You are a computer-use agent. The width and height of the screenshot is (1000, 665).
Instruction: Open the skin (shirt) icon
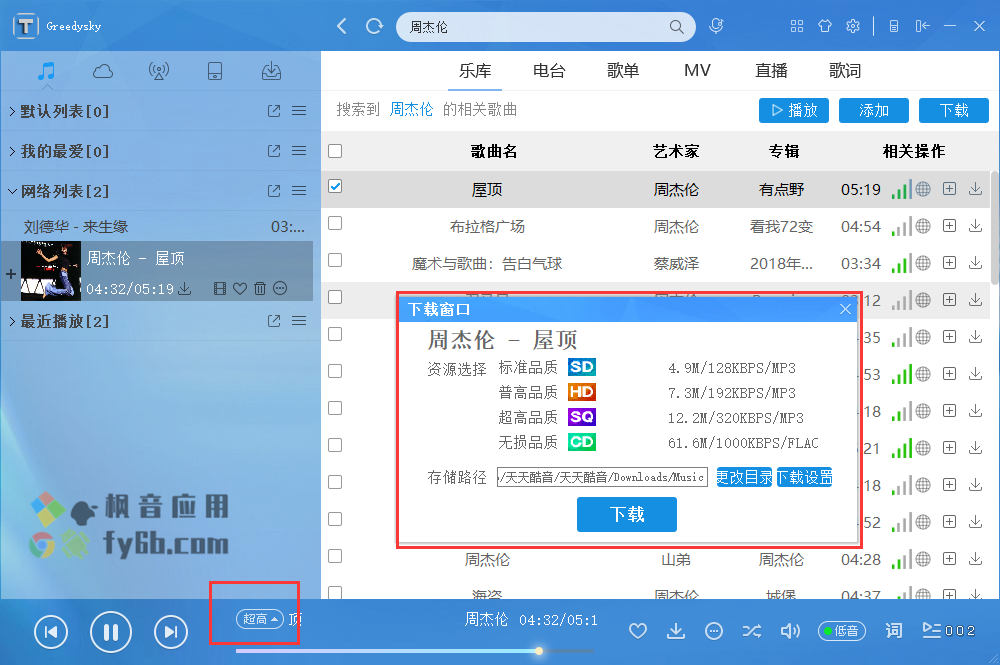(x=825, y=26)
